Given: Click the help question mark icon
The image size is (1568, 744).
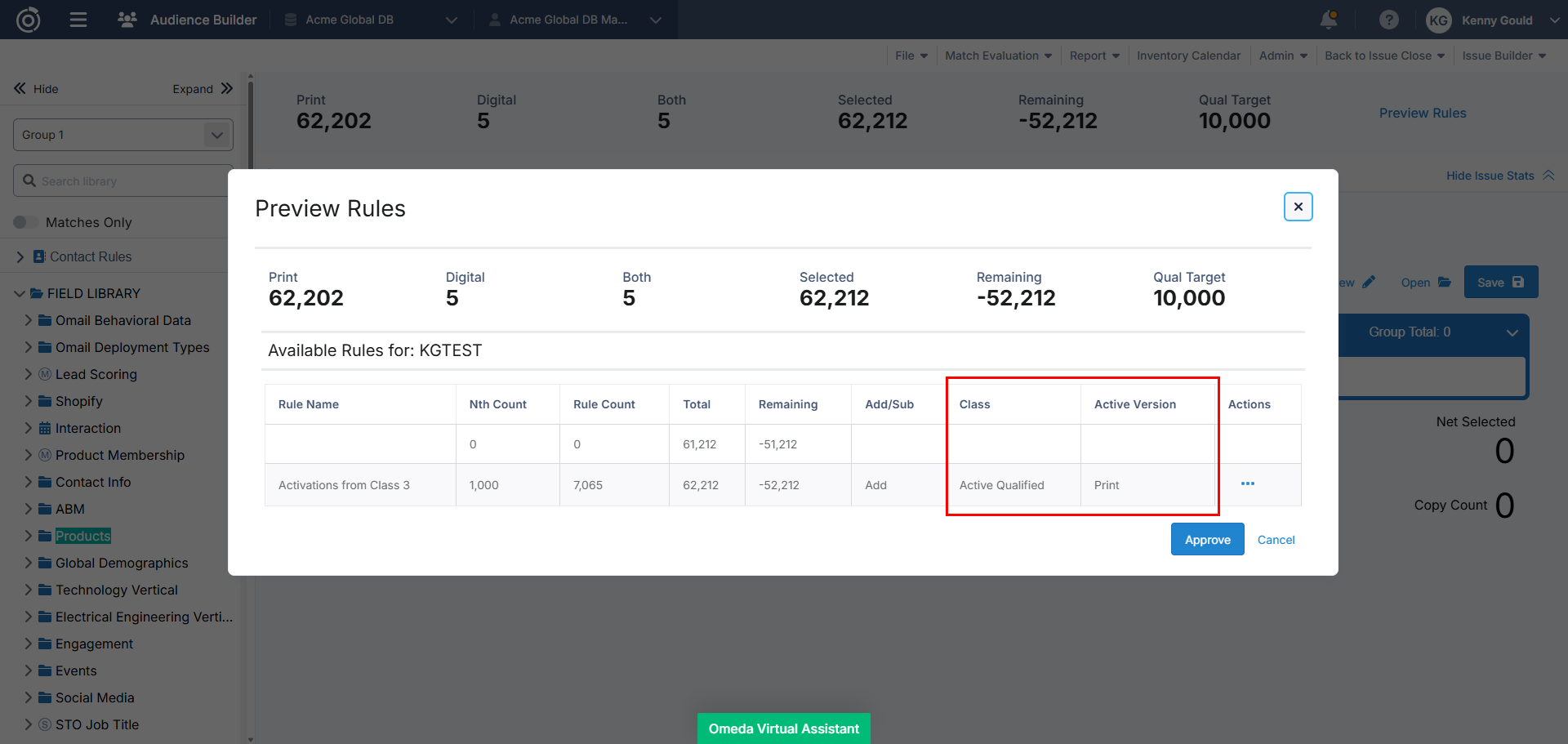Looking at the screenshot, I should tap(1388, 20).
